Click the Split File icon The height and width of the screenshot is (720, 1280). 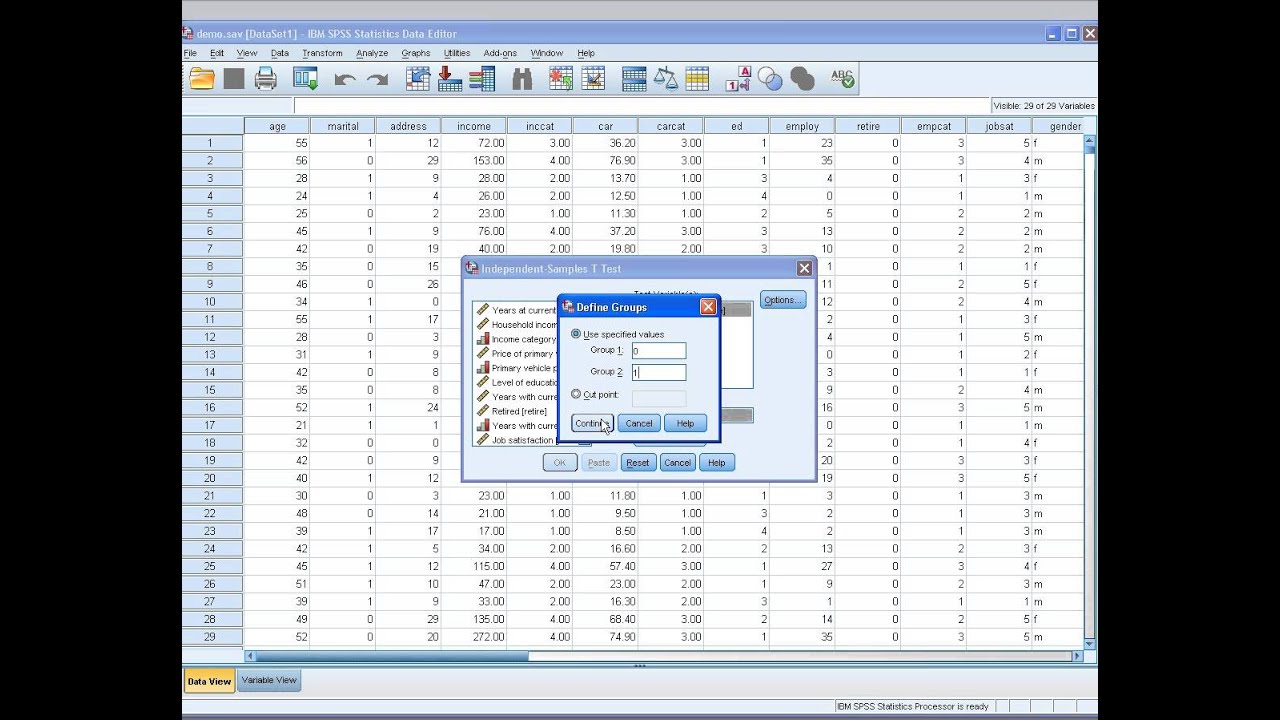point(633,79)
